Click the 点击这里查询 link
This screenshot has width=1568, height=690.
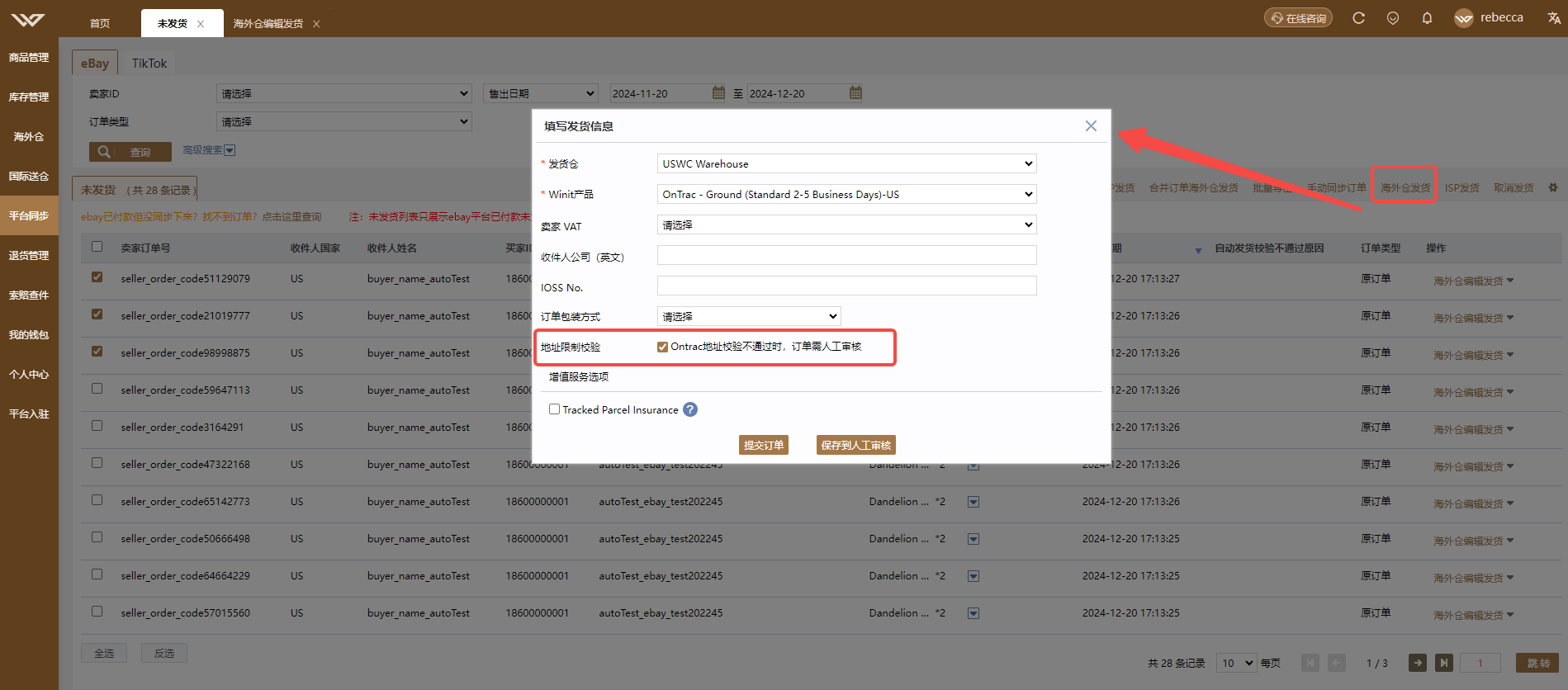[291, 216]
